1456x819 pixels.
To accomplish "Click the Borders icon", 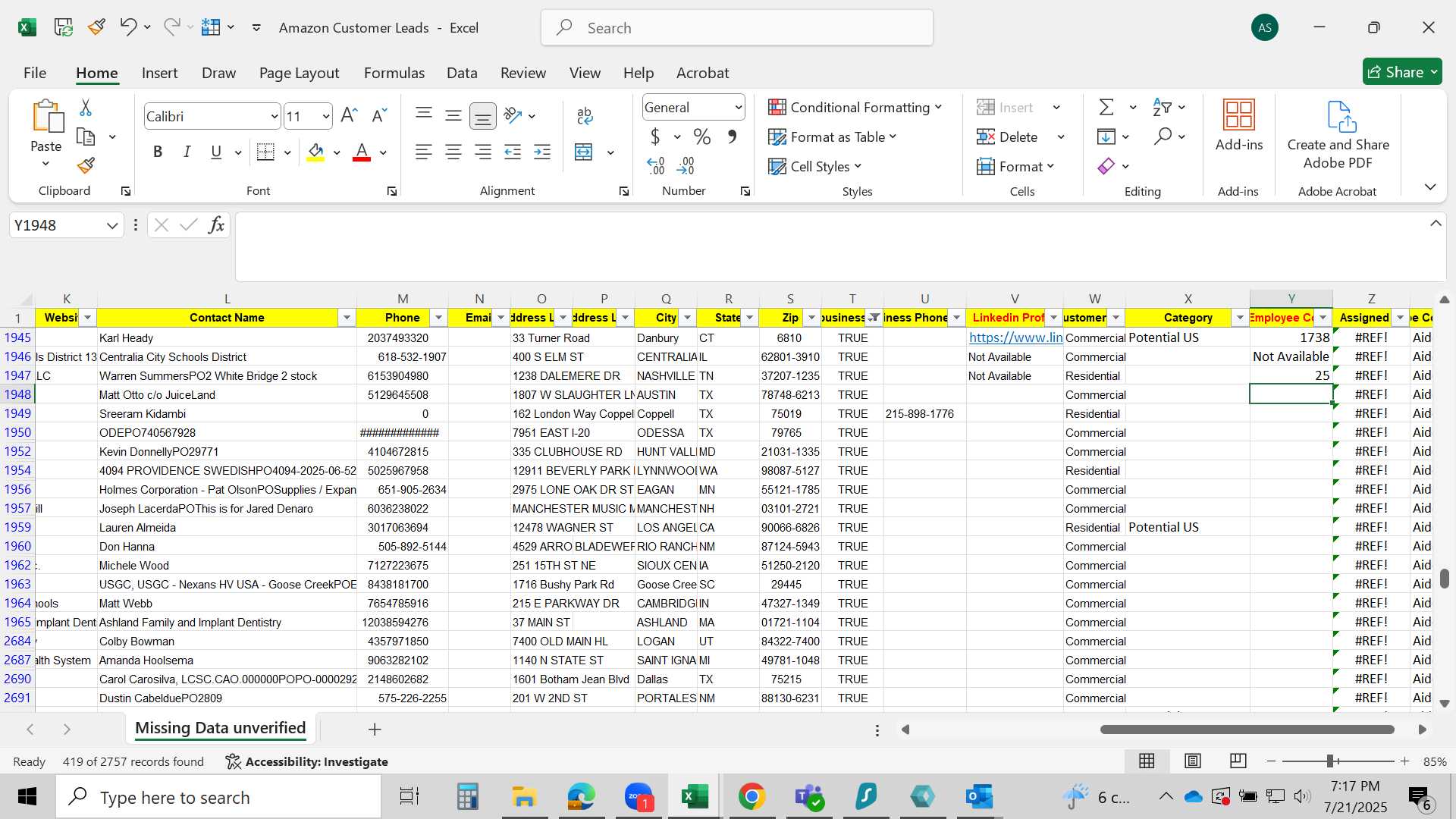I will 265,152.
